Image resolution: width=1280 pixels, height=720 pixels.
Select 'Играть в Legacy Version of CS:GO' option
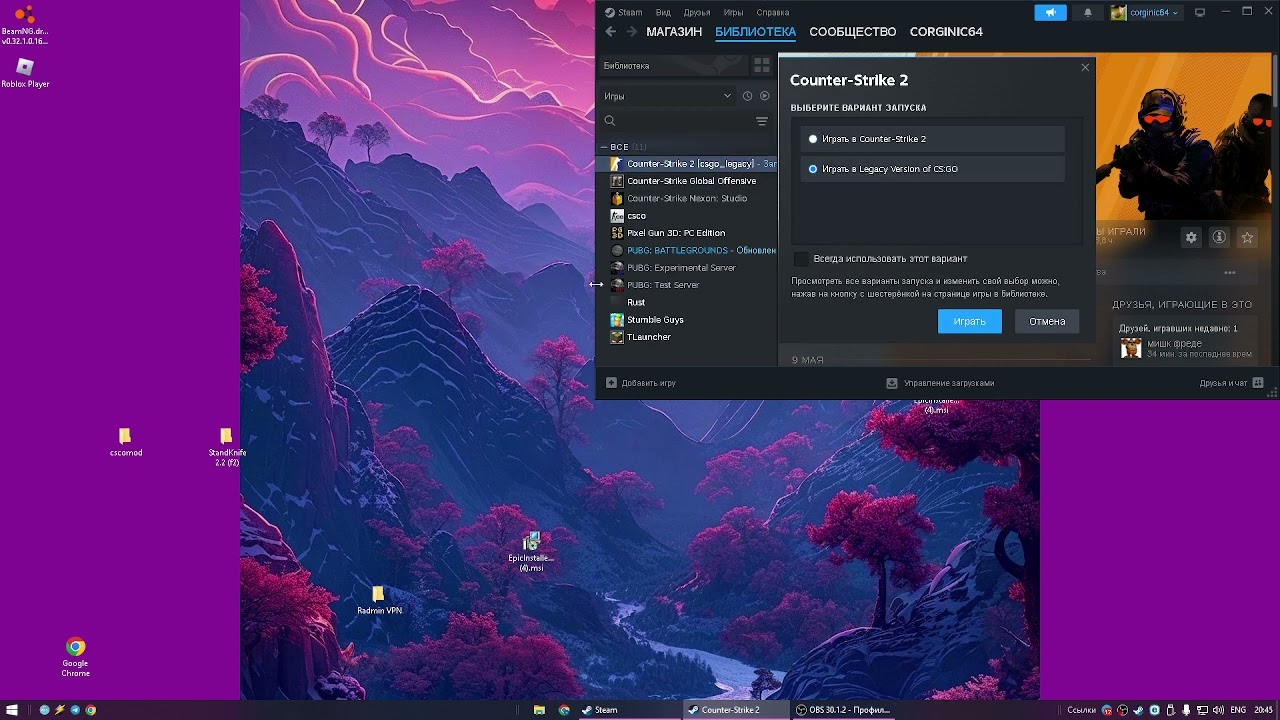coord(932,169)
